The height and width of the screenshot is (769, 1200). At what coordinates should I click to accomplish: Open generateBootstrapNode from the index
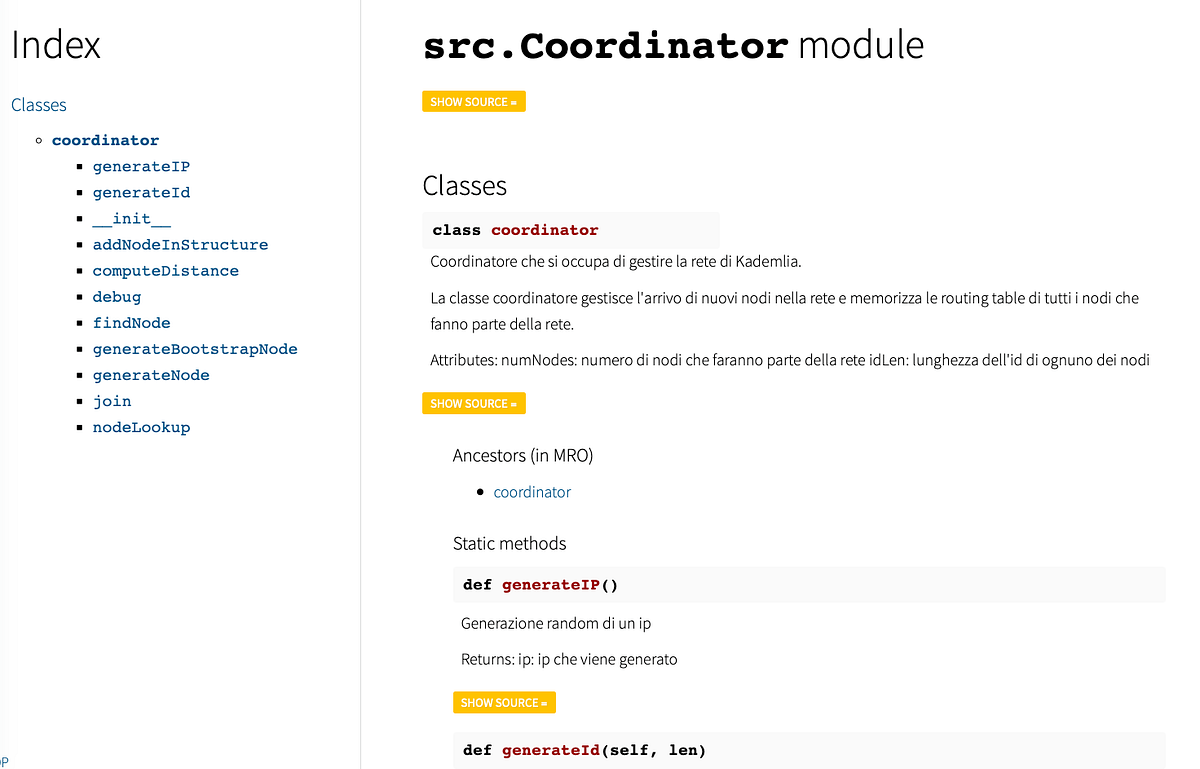(195, 348)
